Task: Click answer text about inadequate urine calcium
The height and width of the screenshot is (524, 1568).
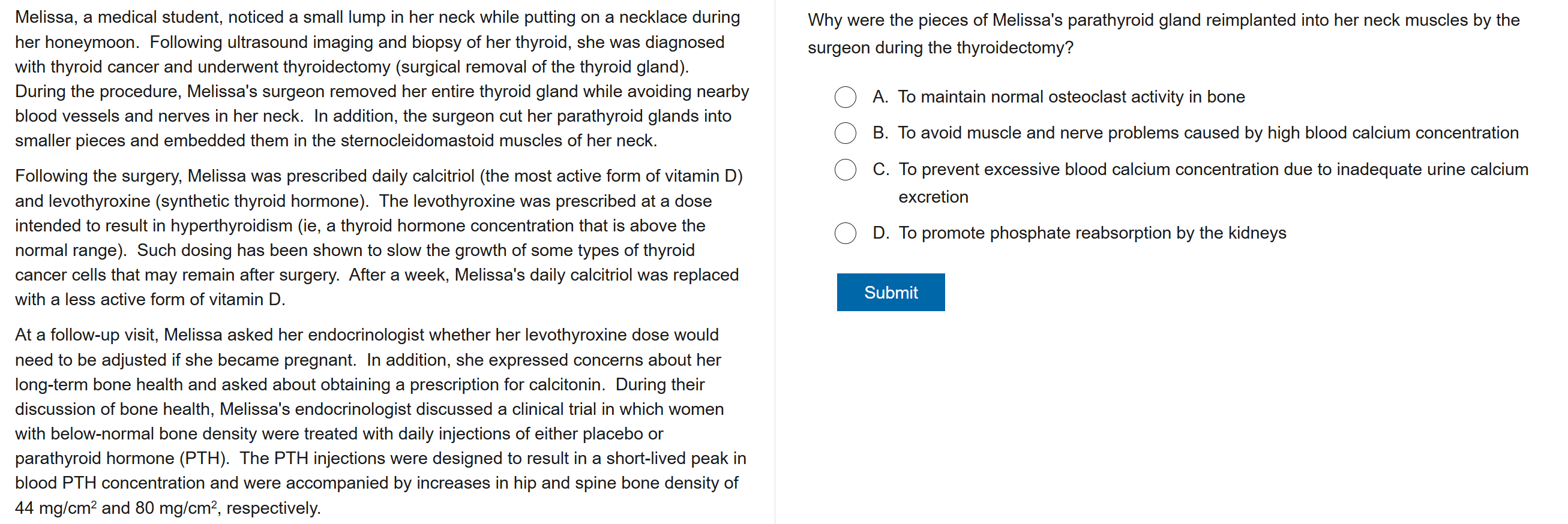Action: [x=1213, y=169]
